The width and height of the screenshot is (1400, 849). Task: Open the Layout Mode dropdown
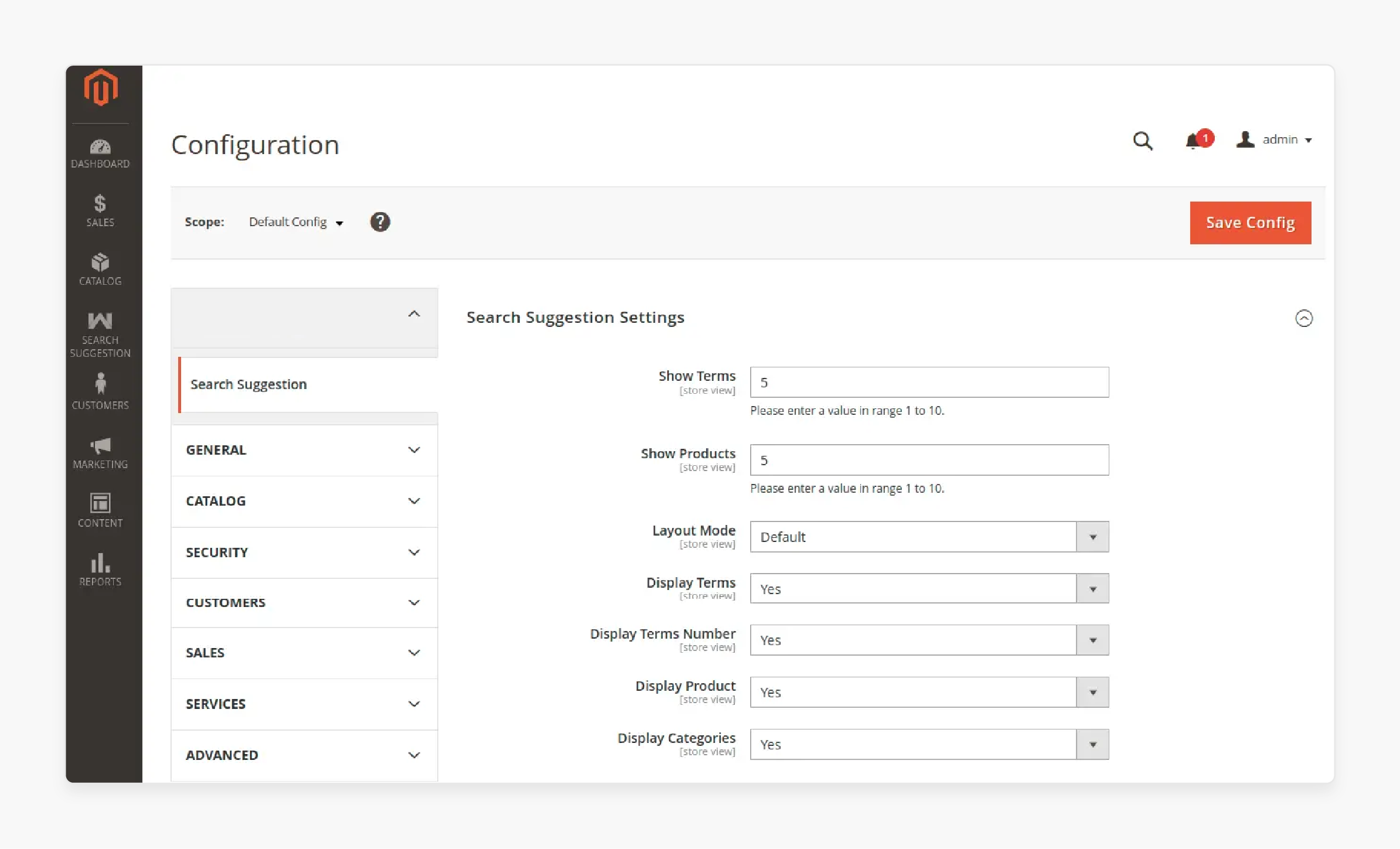click(929, 537)
